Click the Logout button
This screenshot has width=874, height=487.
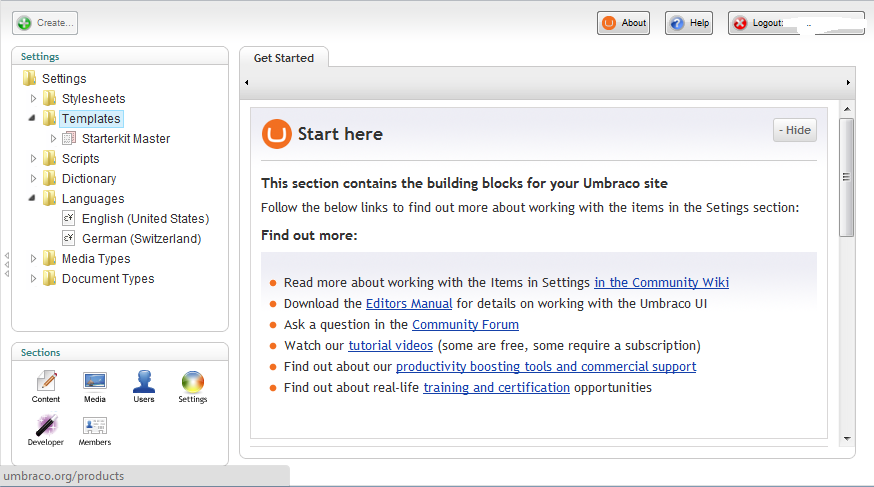797,23
